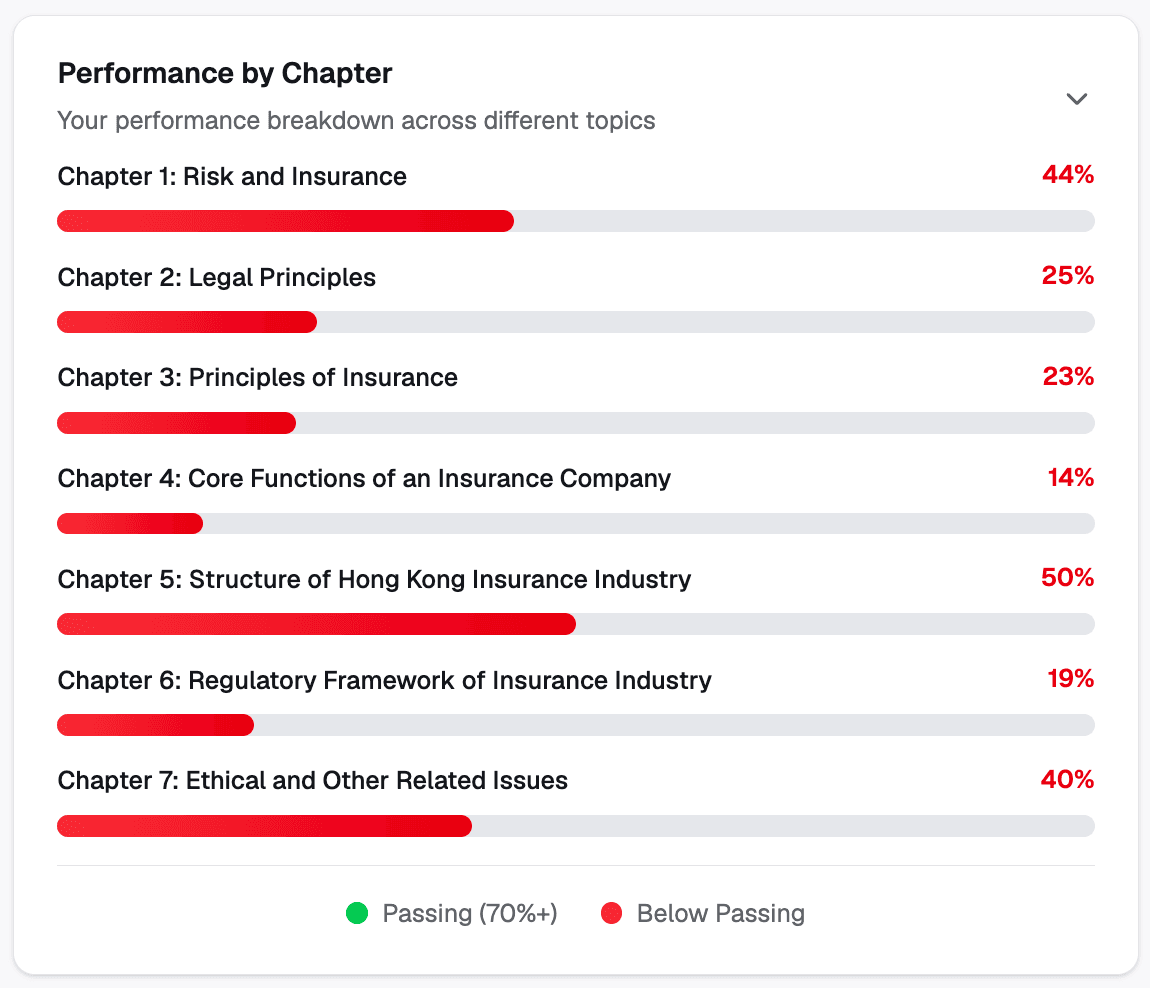Click the Chapter 5 Hong Kong Industry bar

[x=575, y=624]
